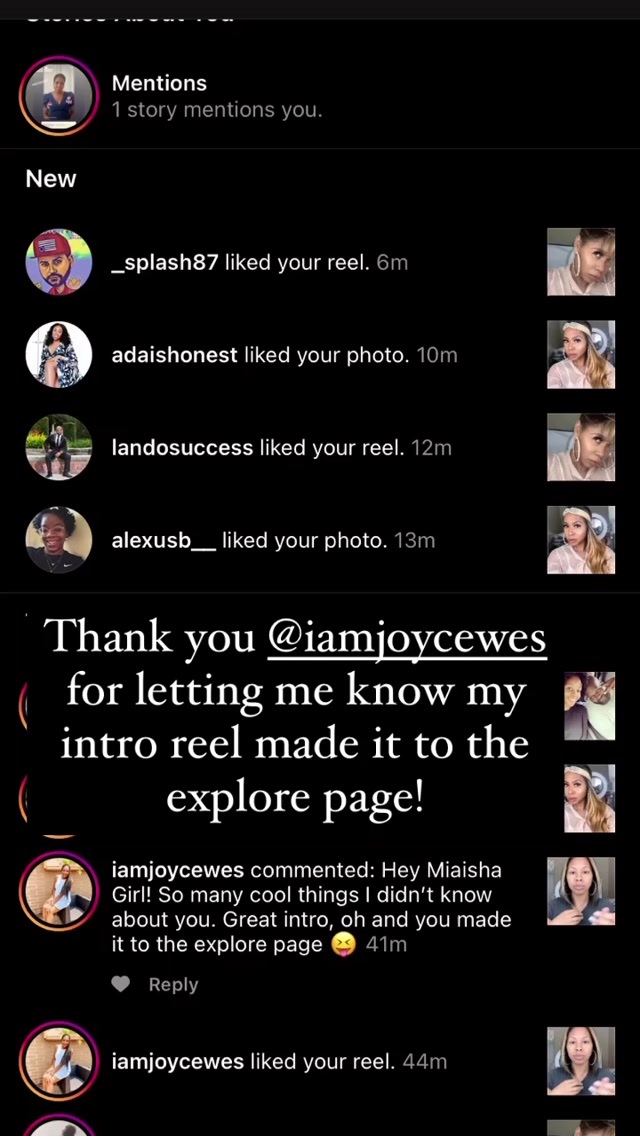Open iamjoycewes avatar on reel like notification
The image size is (640, 1136).
point(59,1061)
